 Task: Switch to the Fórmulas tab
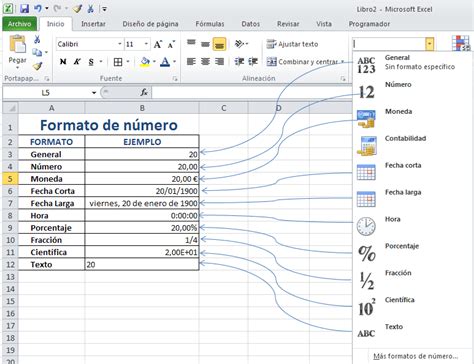[x=210, y=24]
